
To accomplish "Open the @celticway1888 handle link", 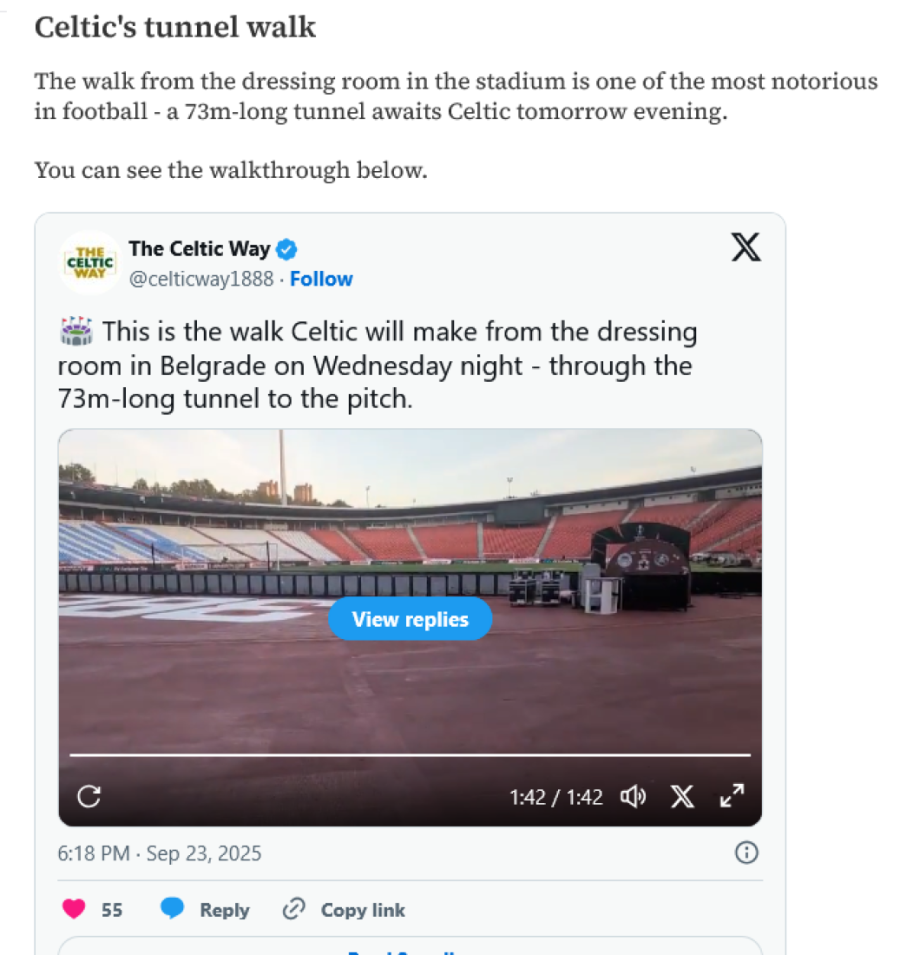I will point(200,279).
